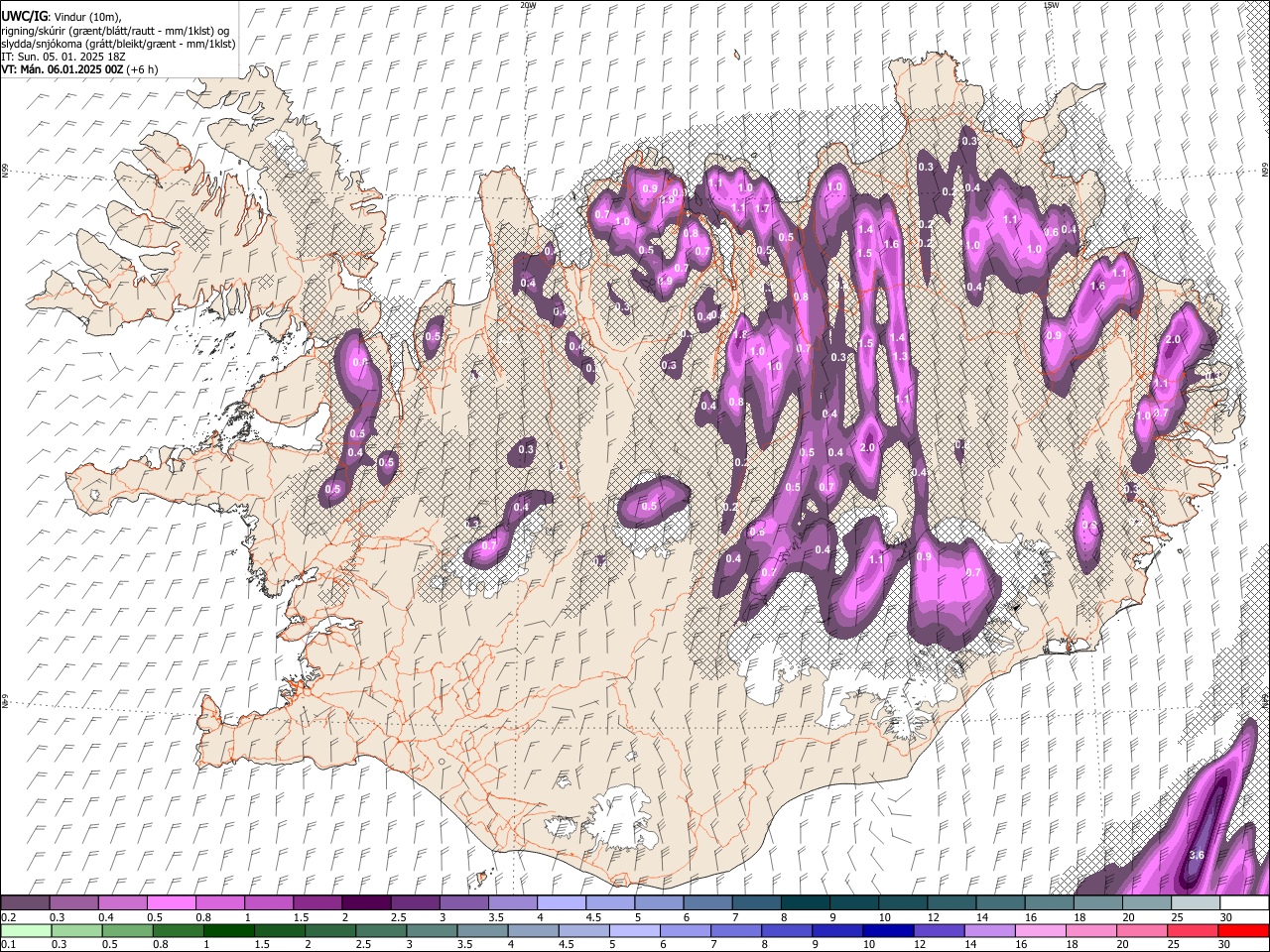The height and width of the screenshot is (952, 1270).
Task: Click the legend line starting 'slydda/snjókoma'
Action: [119, 44]
